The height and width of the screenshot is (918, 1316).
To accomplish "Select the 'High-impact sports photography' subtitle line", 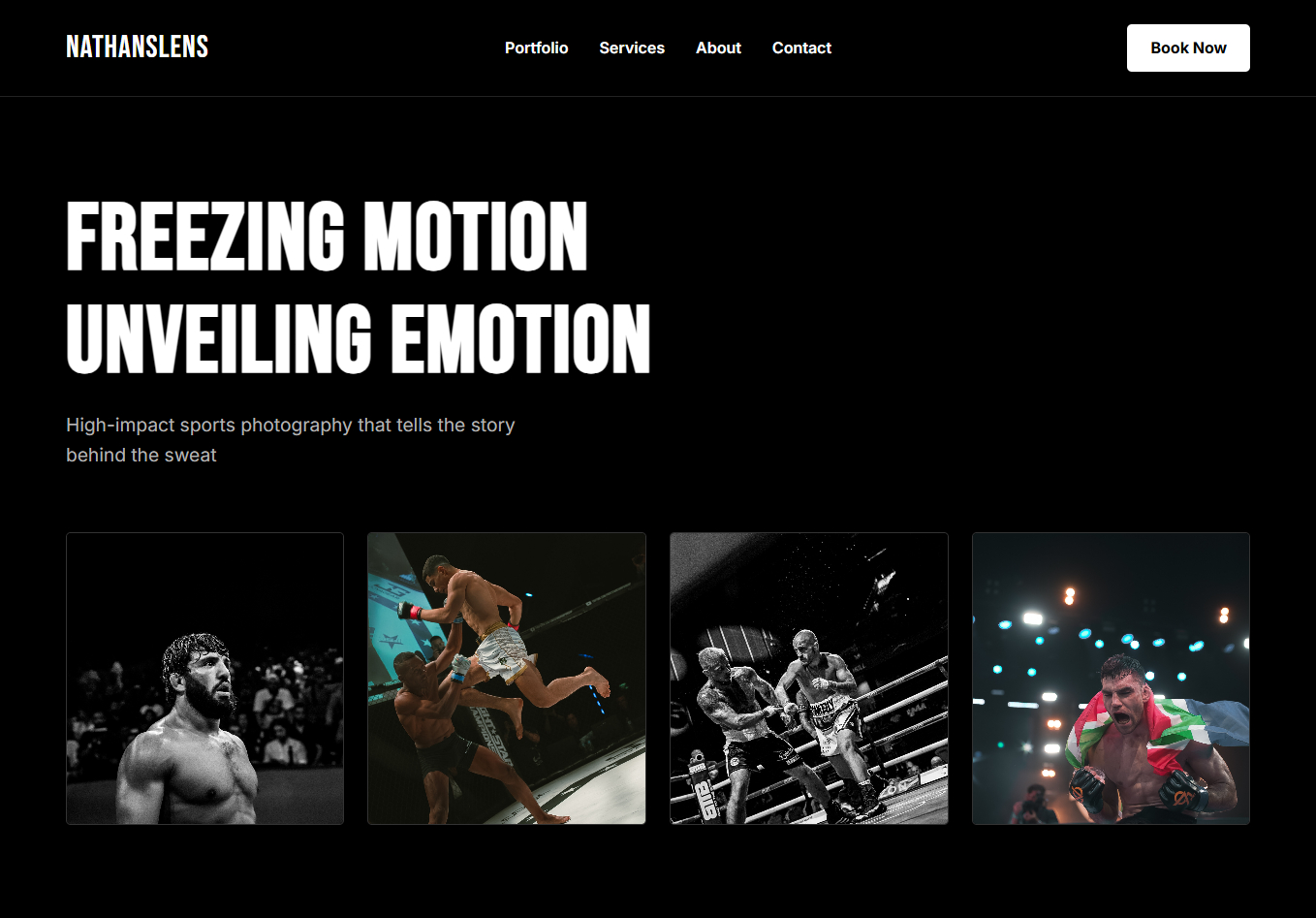I will pyautogui.click(x=290, y=425).
